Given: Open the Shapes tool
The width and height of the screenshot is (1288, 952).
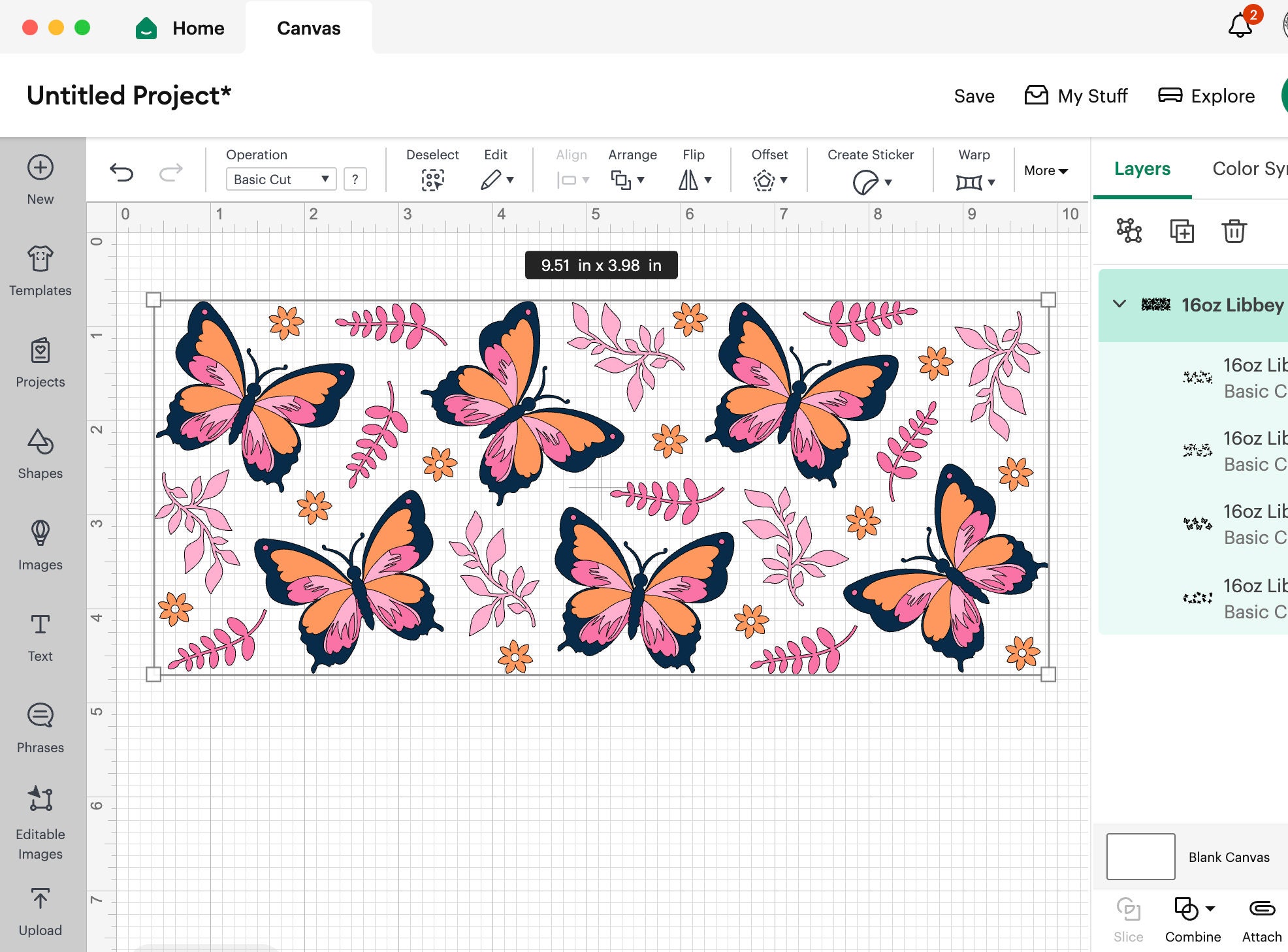Looking at the screenshot, I should [x=40, y=454].
